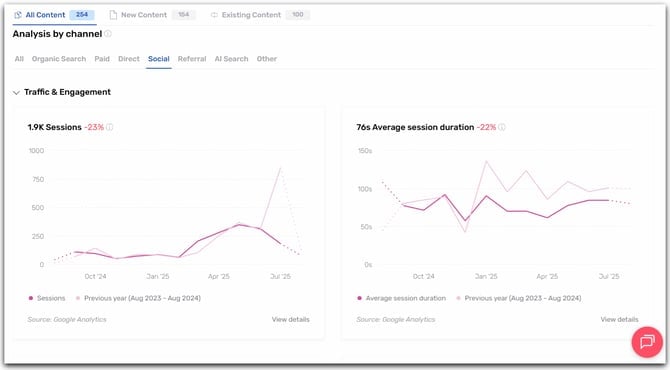The image size is (670, 370).
Task: Click the 100 count badge on Existing Content
Action: [298, 15]
